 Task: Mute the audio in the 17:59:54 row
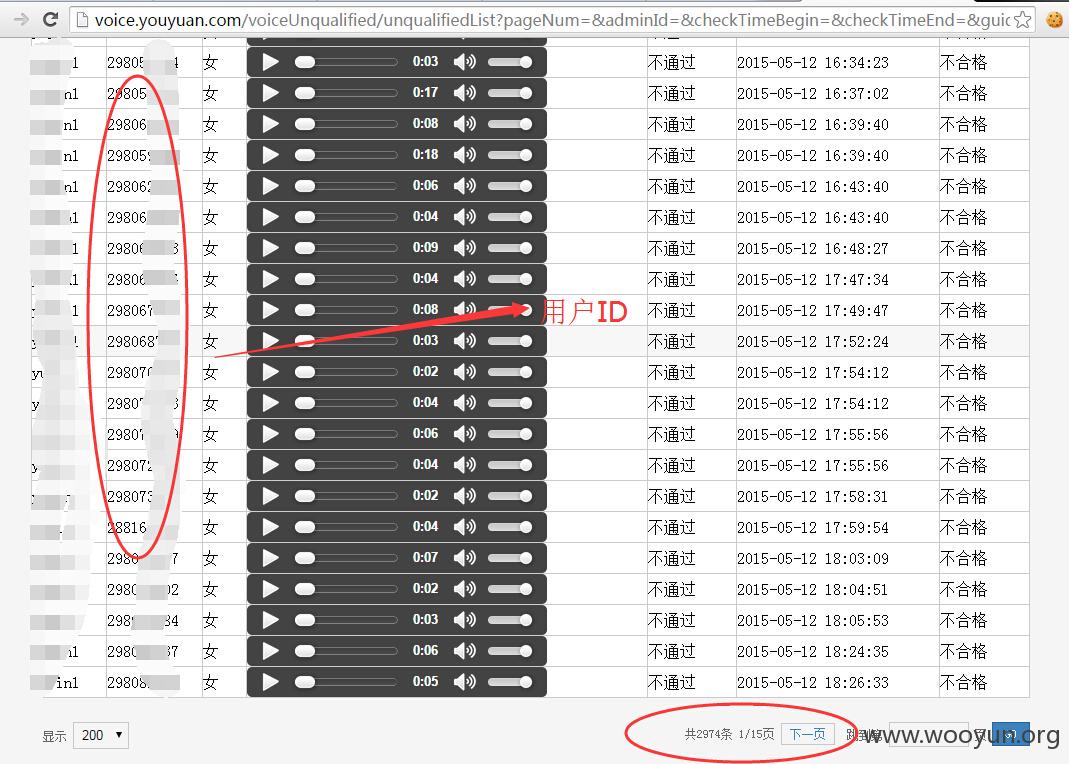[x=465, y=527]
